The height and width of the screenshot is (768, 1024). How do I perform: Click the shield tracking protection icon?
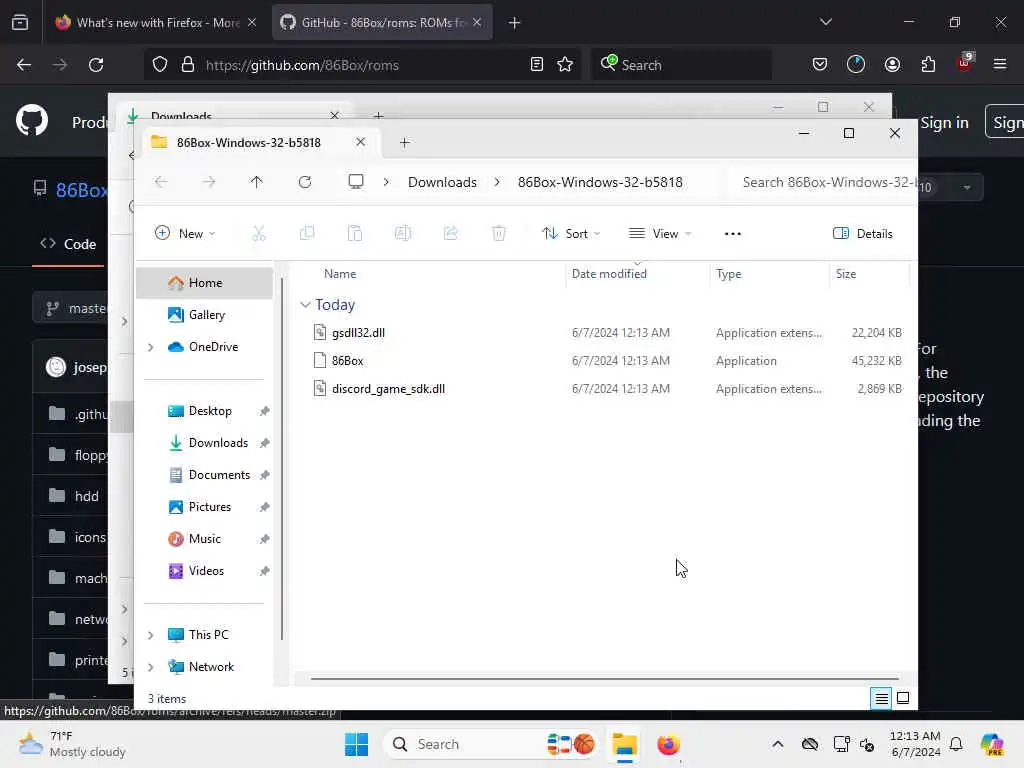pyautogui.click(x=160, y=64)
